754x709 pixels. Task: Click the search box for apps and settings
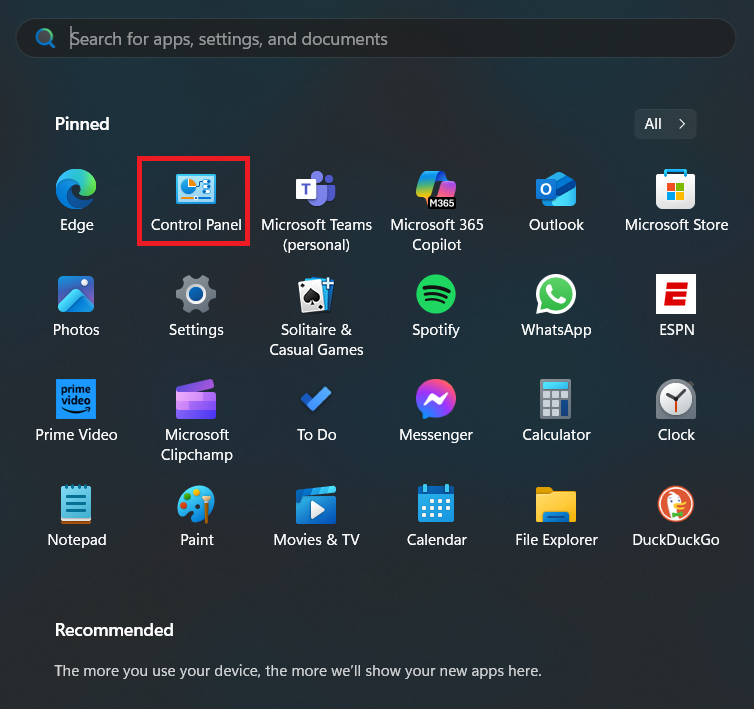coord(376,38)
